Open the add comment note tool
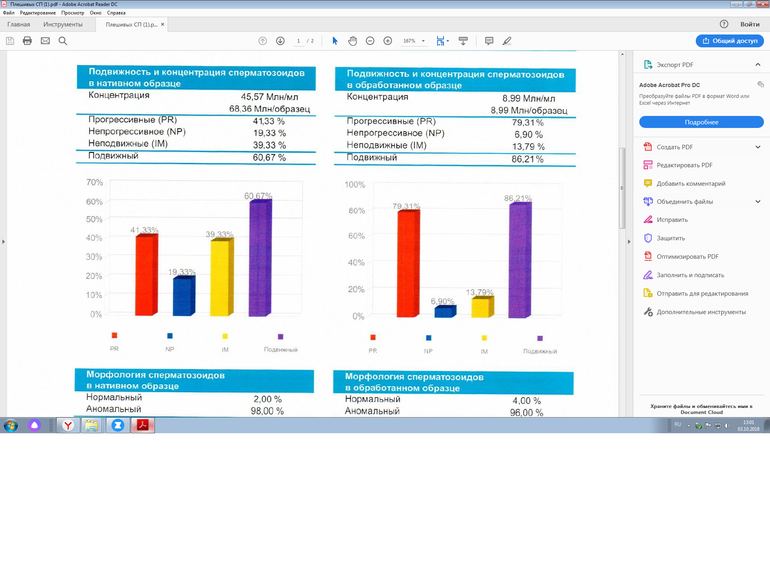Screen dimensions: 770x562 pos(489,41)
